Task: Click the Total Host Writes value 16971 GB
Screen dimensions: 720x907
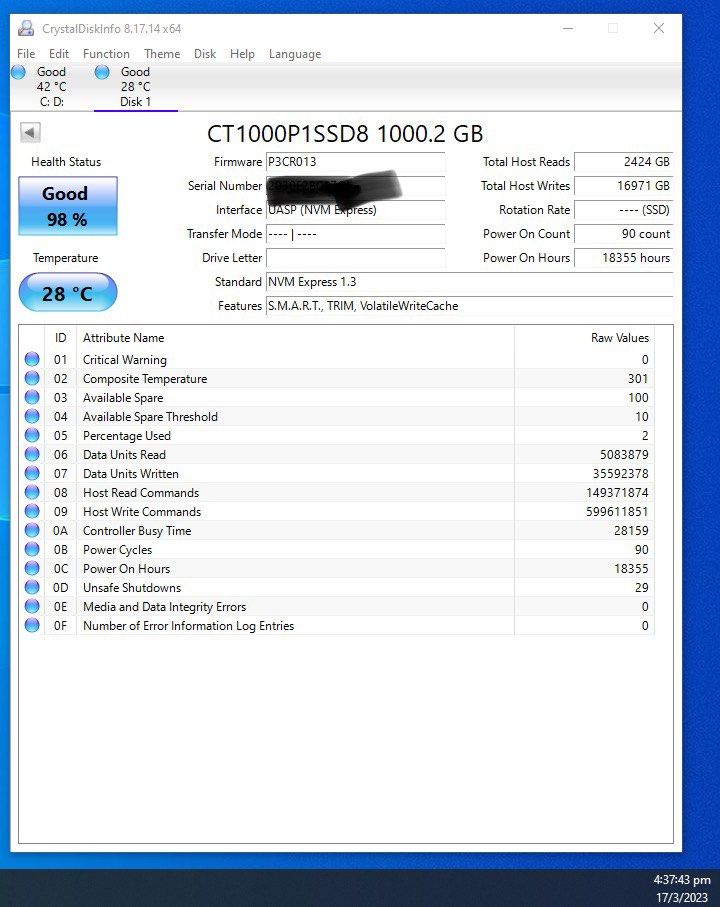Action: 623,186
